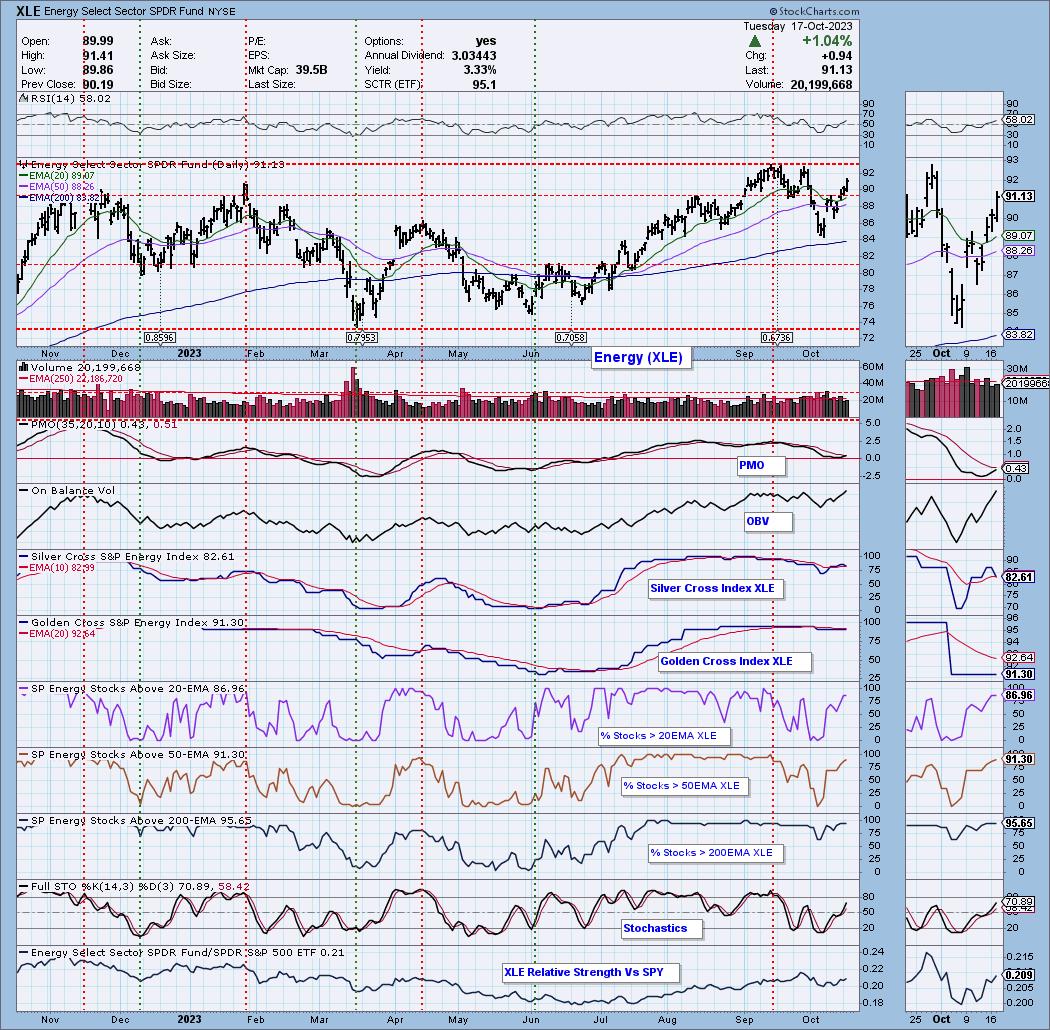Image resolution: width=1050 pixels, height=1030 pixels.
Task: Click the SP Energy Stocks Above 200-EMA label
Action: tap(141, 820)
